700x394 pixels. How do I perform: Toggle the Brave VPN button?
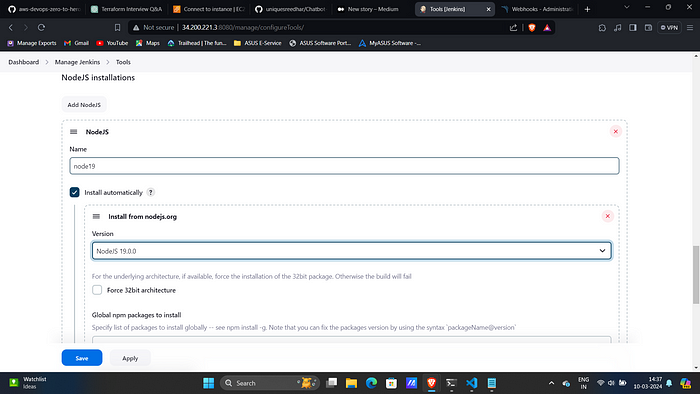(669, 28)
